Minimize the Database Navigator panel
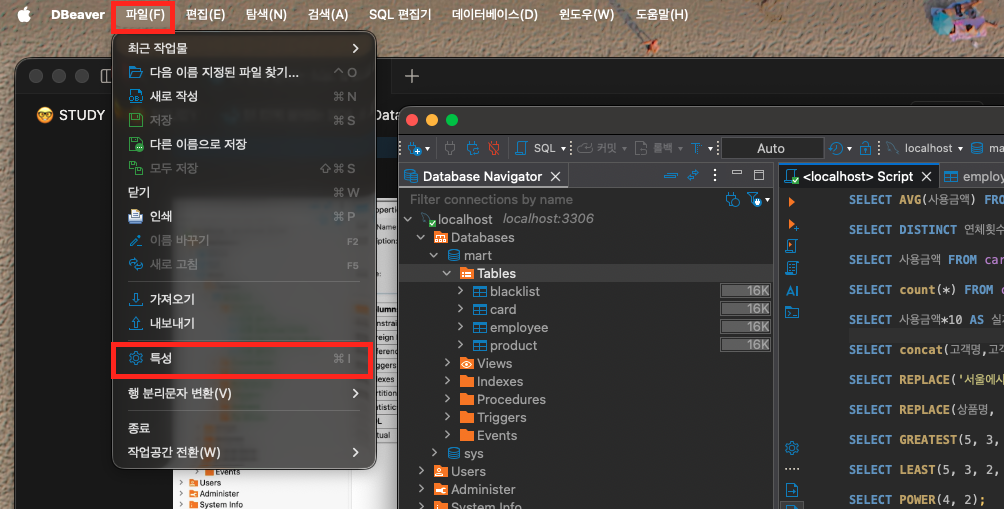The width and height of the screenshot is (1004, 509). (737, 173)
